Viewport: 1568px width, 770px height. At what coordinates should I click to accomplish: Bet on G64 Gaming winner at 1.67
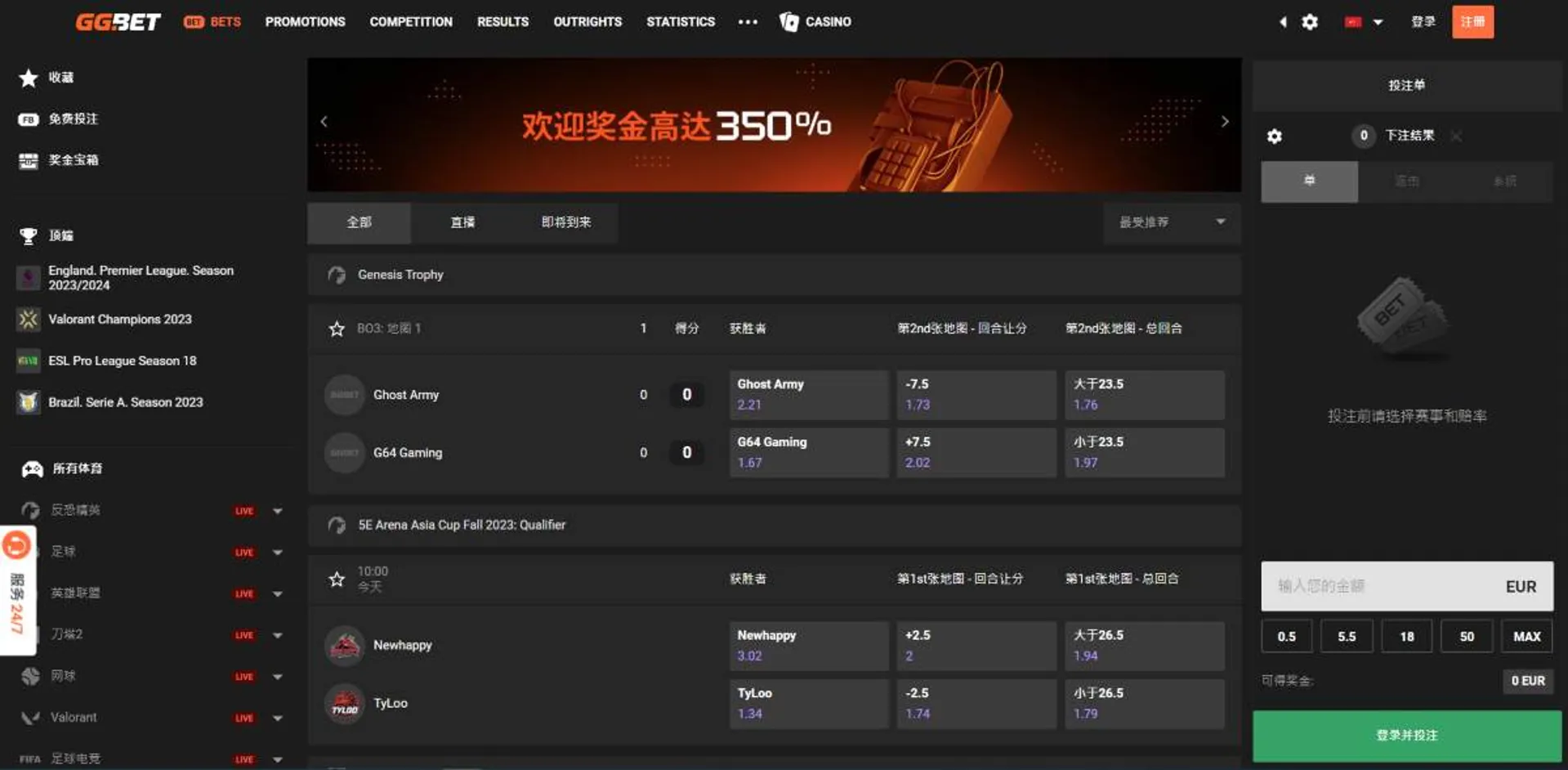coord(809,453)
